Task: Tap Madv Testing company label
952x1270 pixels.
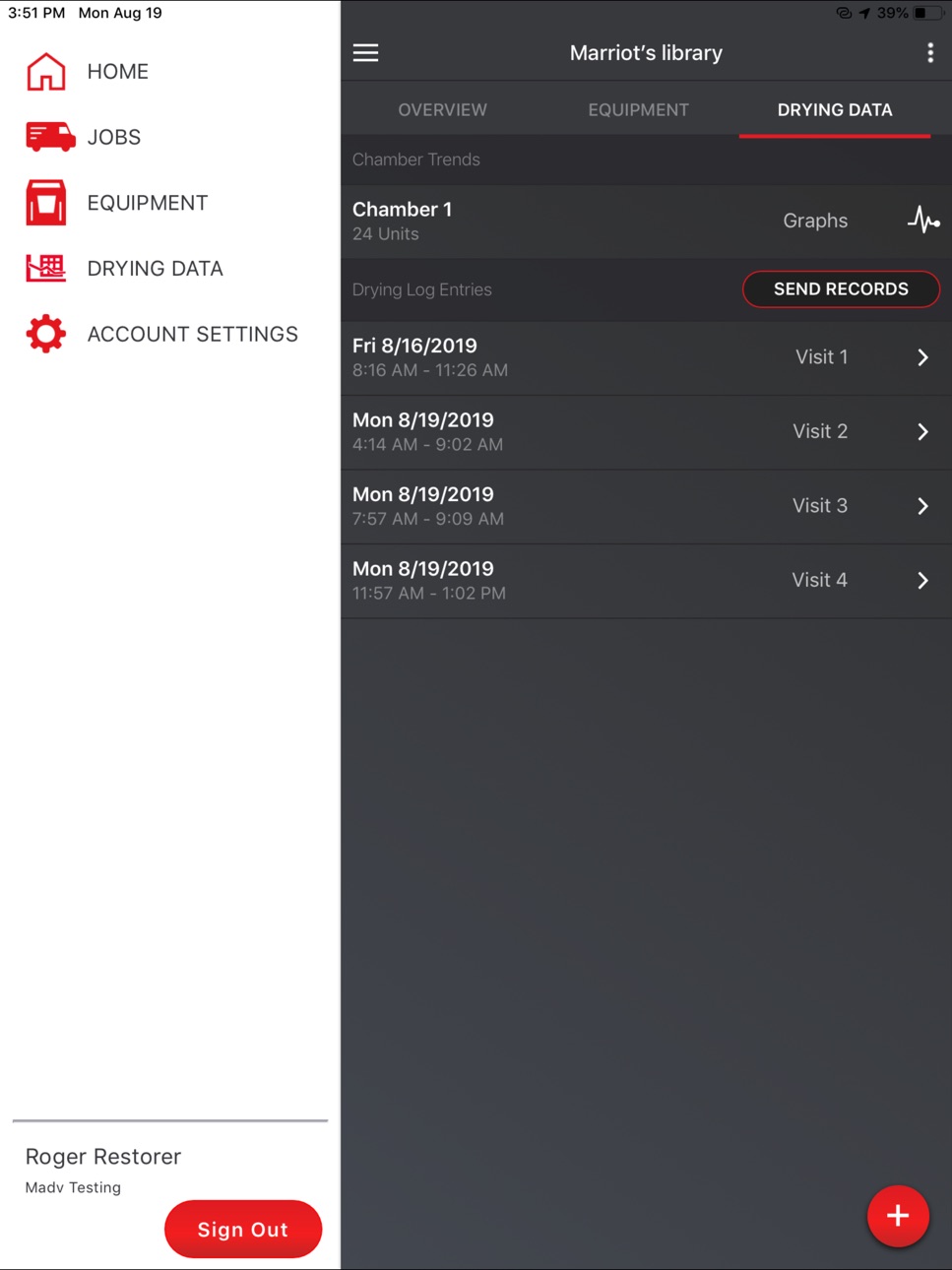Action: pyautogui.click(x=73, y=1187)
